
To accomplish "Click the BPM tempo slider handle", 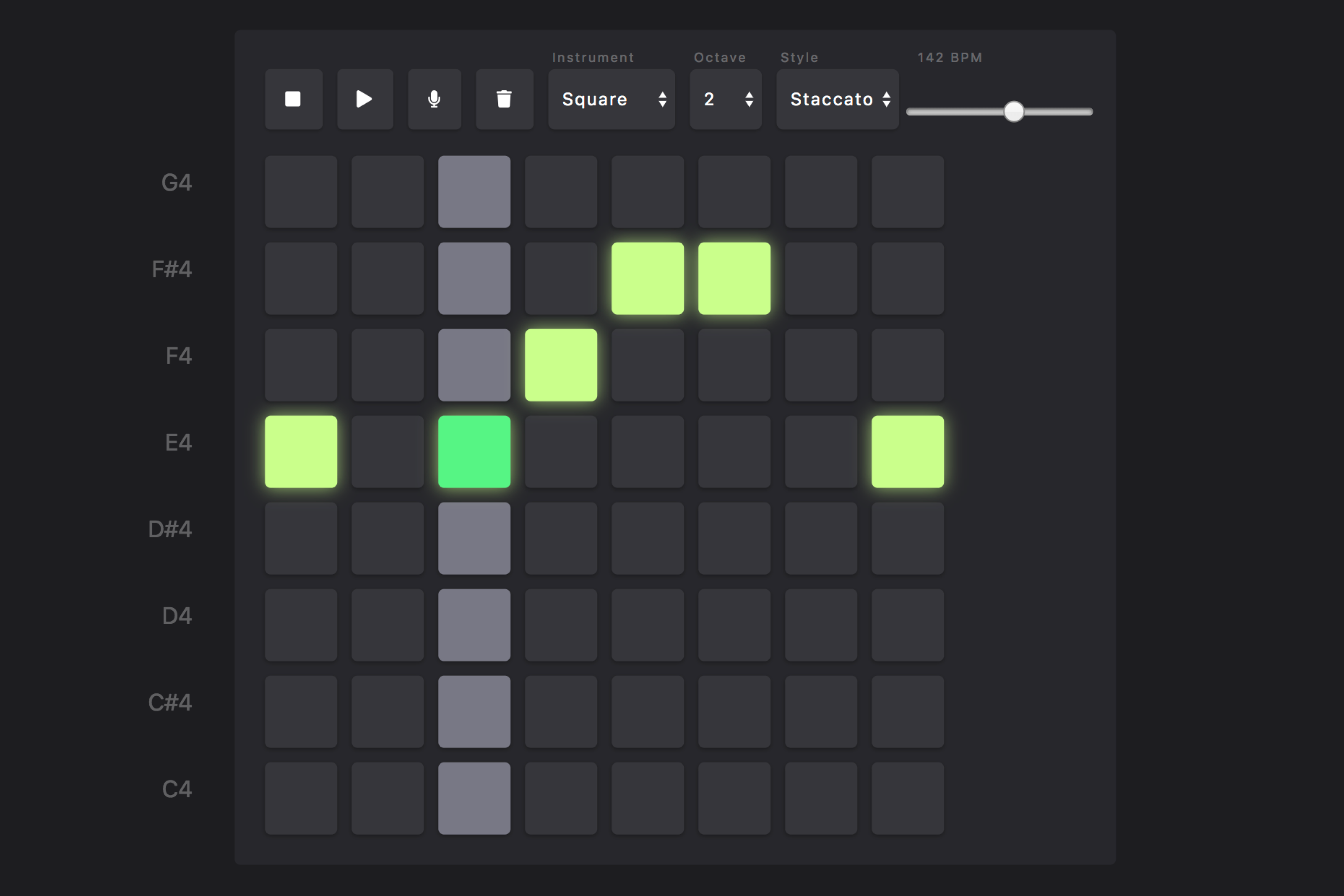I will (1014, 111).
